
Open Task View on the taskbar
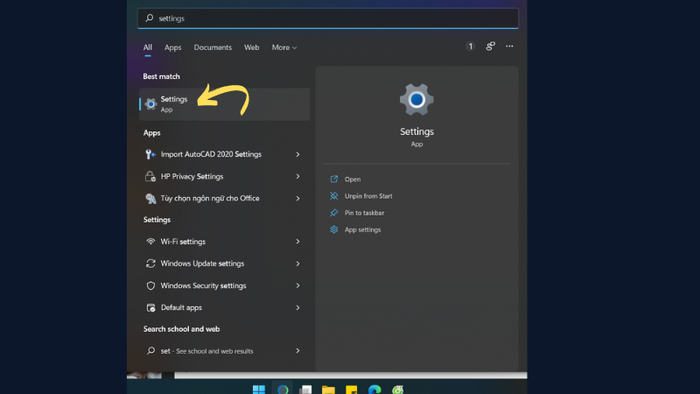[305, 389]
